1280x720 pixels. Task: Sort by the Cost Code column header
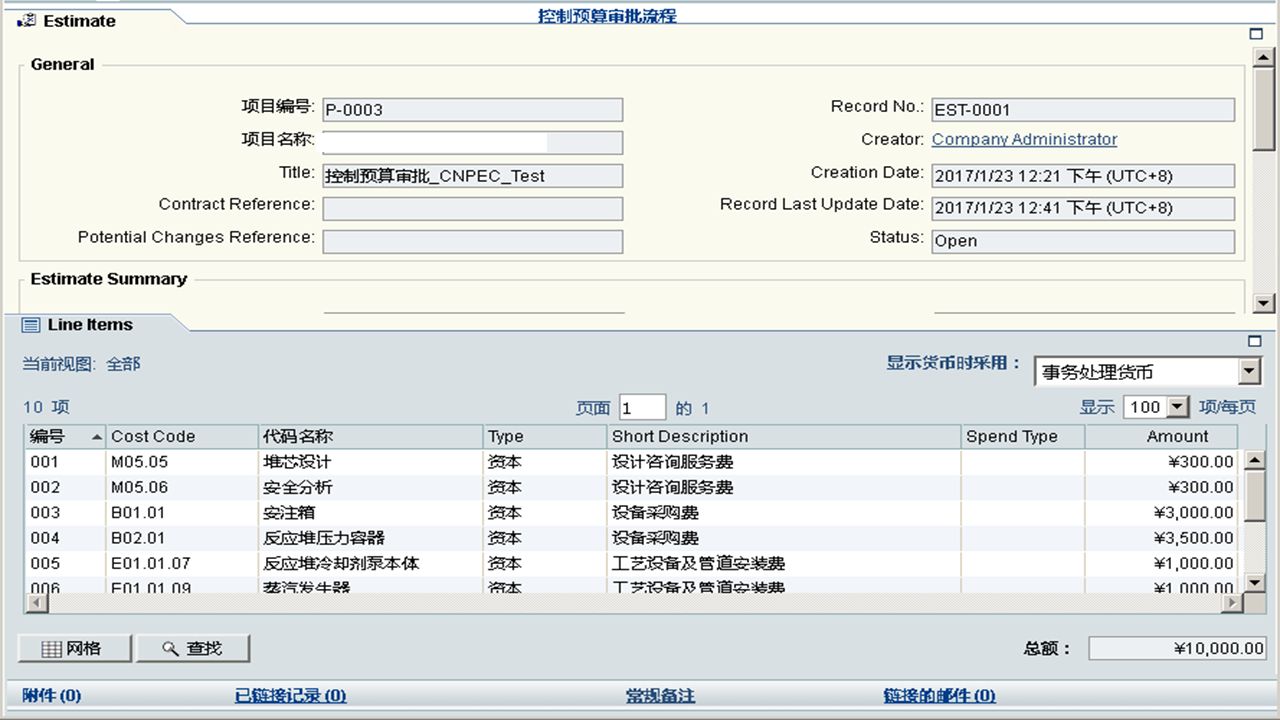153,437
